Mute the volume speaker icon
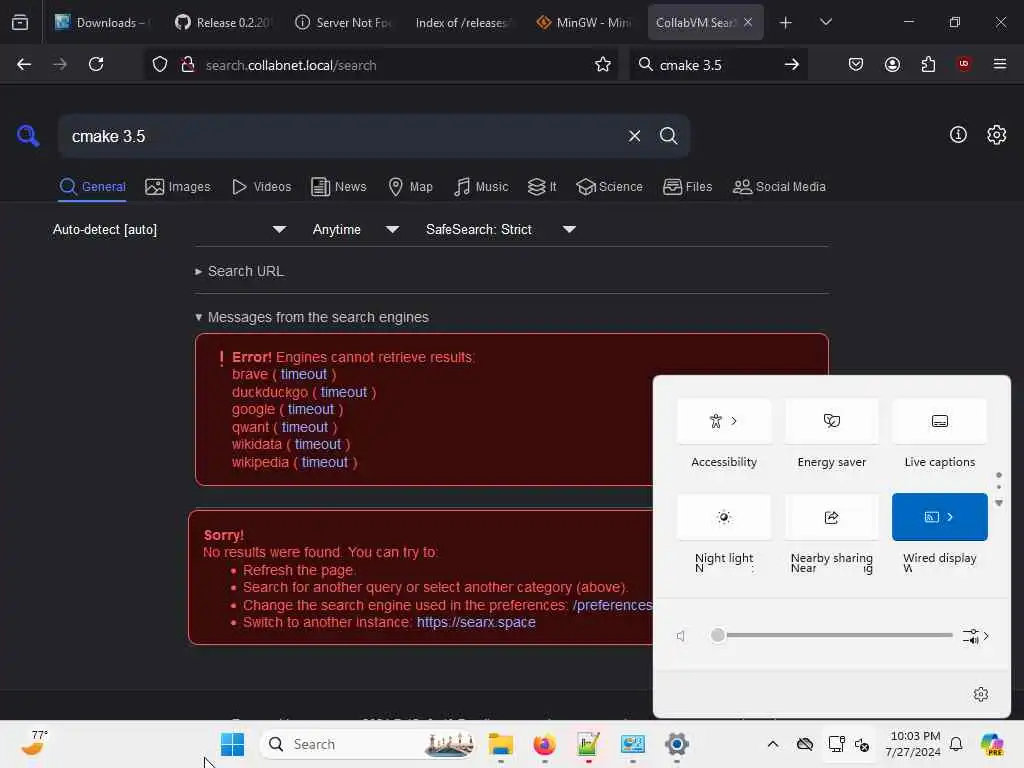The image size is (1024, 768). coord(681,635)
